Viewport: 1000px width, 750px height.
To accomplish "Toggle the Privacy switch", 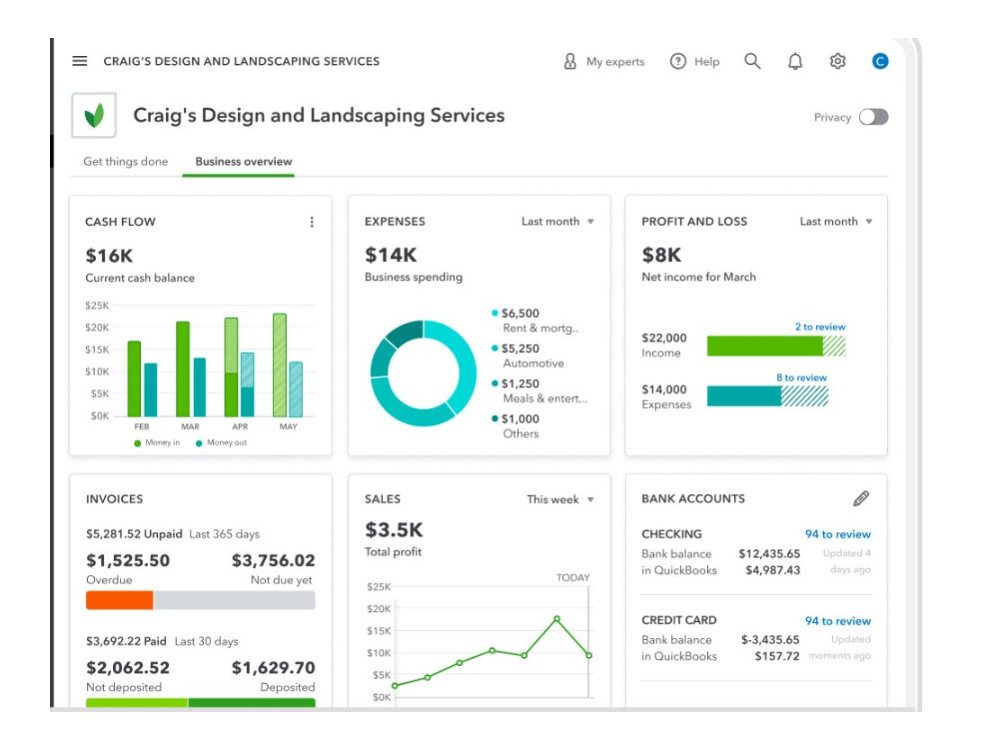I will pos(874,117).
